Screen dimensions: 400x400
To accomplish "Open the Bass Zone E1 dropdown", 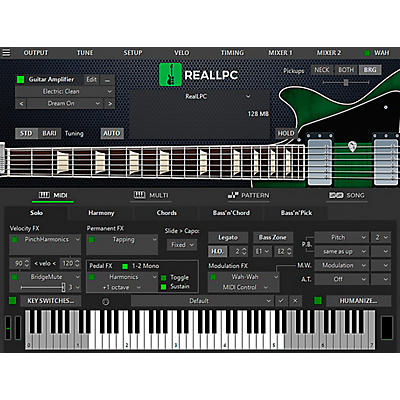I will (263, 251).
